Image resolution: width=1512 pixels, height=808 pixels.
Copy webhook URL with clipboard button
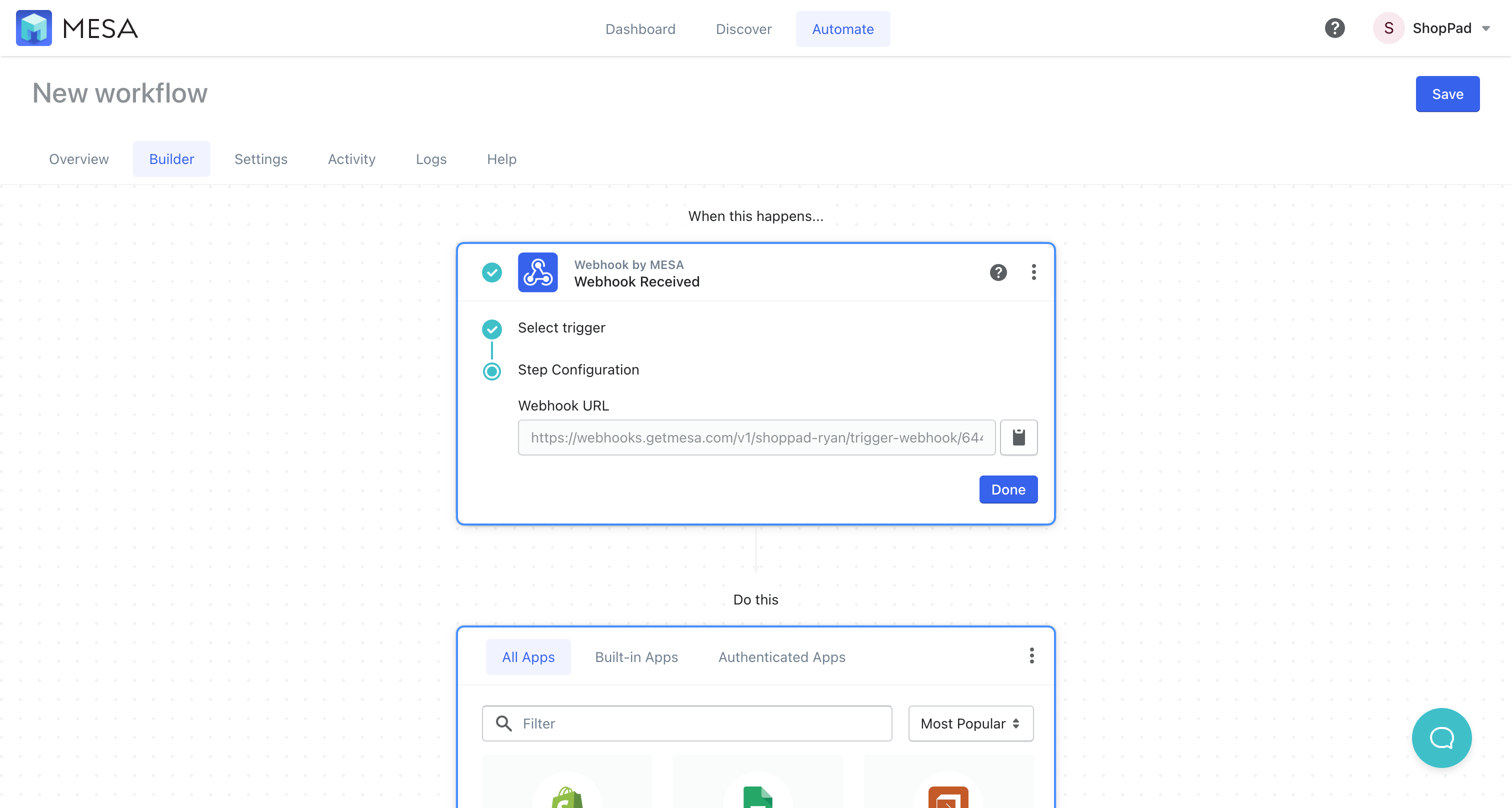tap(1018, 437)
